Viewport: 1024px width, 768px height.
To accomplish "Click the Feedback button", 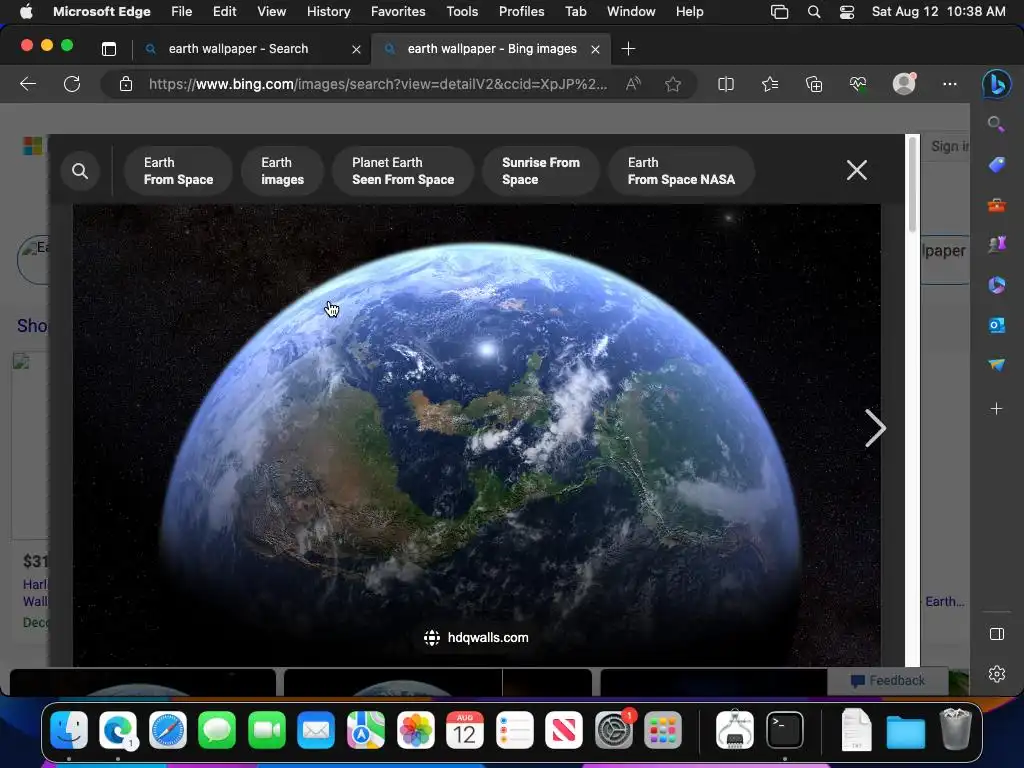I will point(888,680).
